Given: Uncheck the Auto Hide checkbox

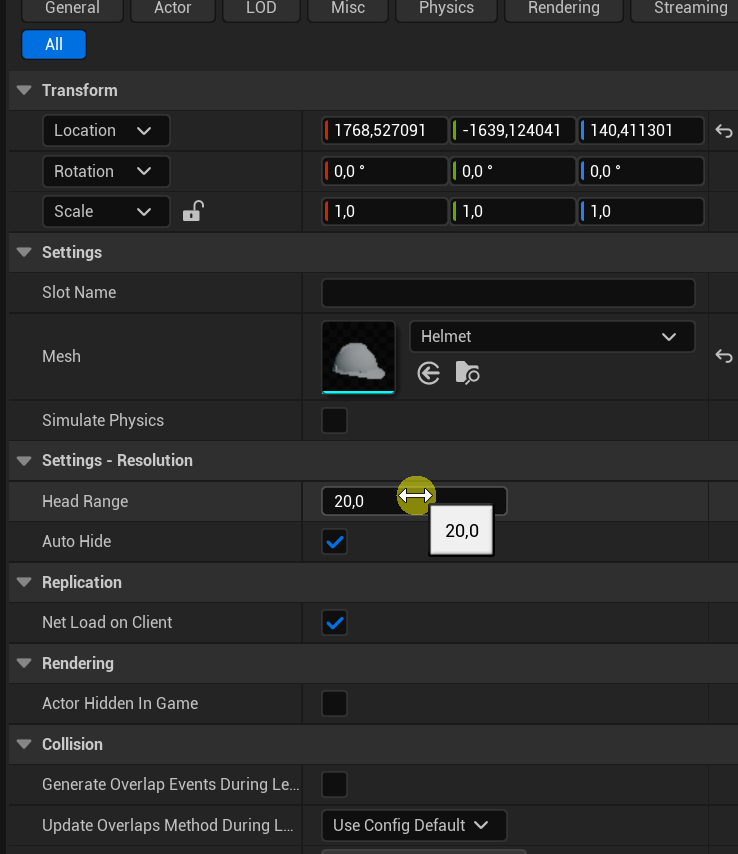Looking at the screenshot, I should click(x=335, y=542).
